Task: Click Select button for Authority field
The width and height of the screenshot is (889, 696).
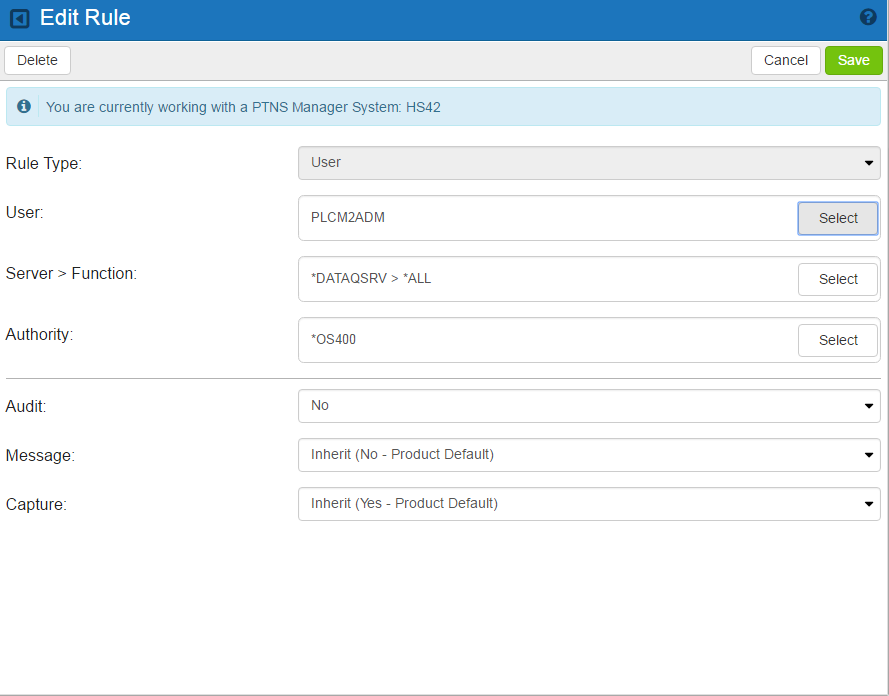Action: 837,340
